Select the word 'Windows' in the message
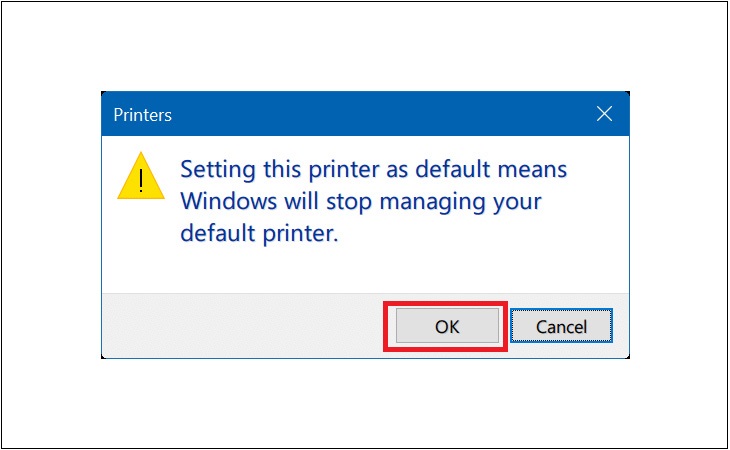This screenshot has height=450, width=730. [x=229, y=201]
